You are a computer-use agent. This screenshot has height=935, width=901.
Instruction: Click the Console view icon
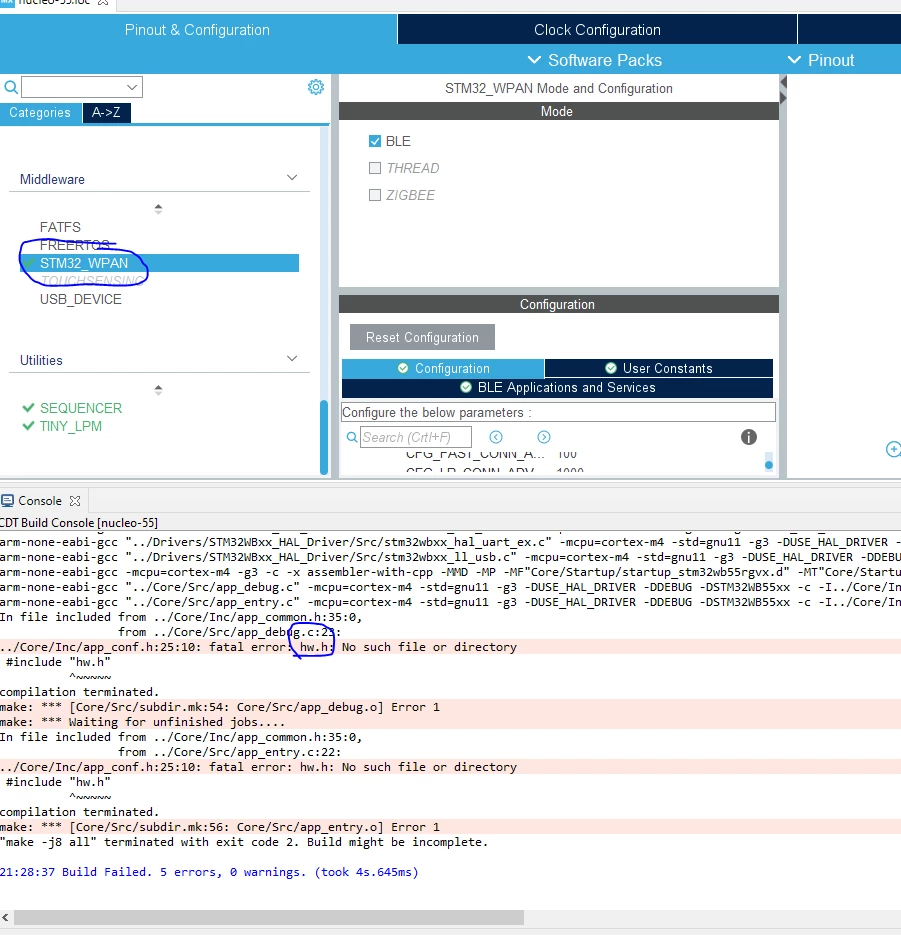(x=7, y=500)
